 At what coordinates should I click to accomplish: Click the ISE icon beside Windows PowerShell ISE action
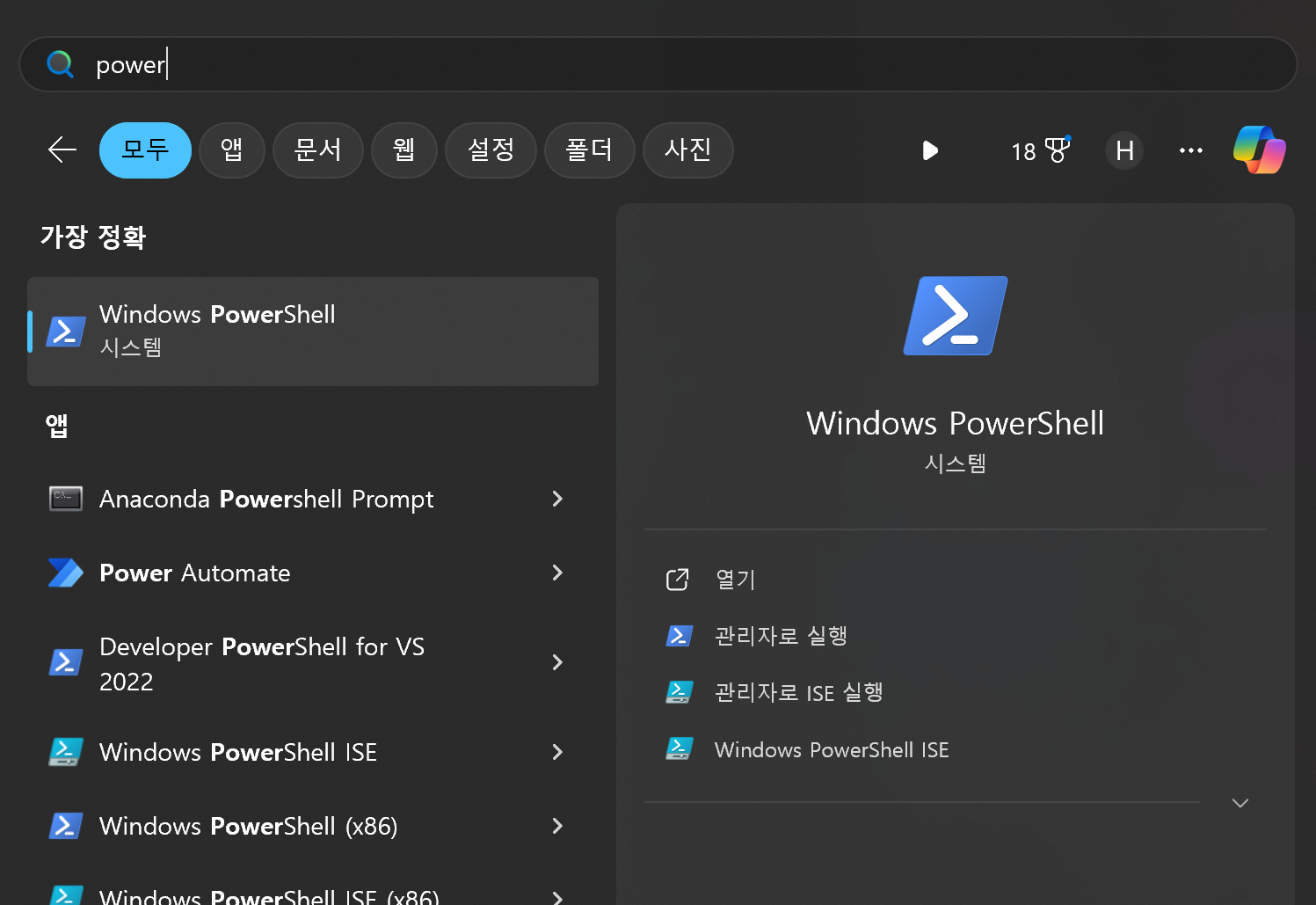tap(680, 749)
